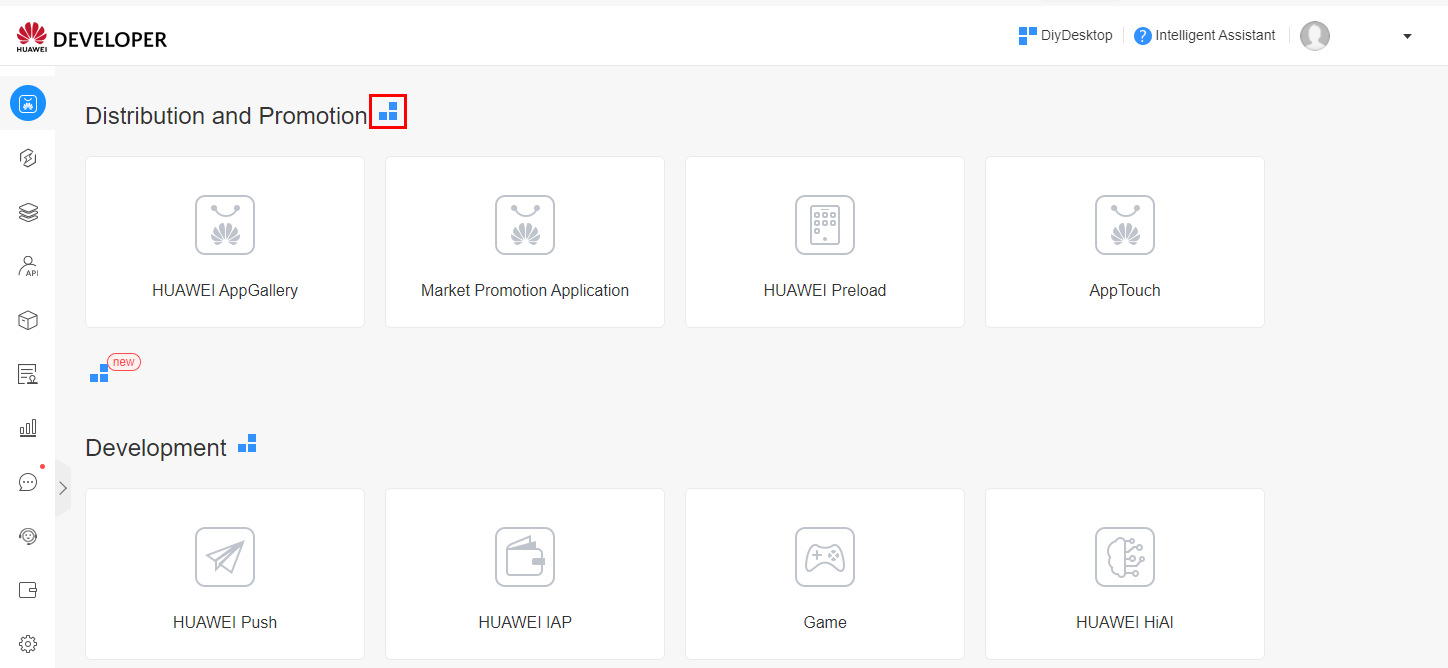This screenshot has width=1448, height=668.
Task: Select the bar chart sidebar icon
Action: click(x=28, y=428)
